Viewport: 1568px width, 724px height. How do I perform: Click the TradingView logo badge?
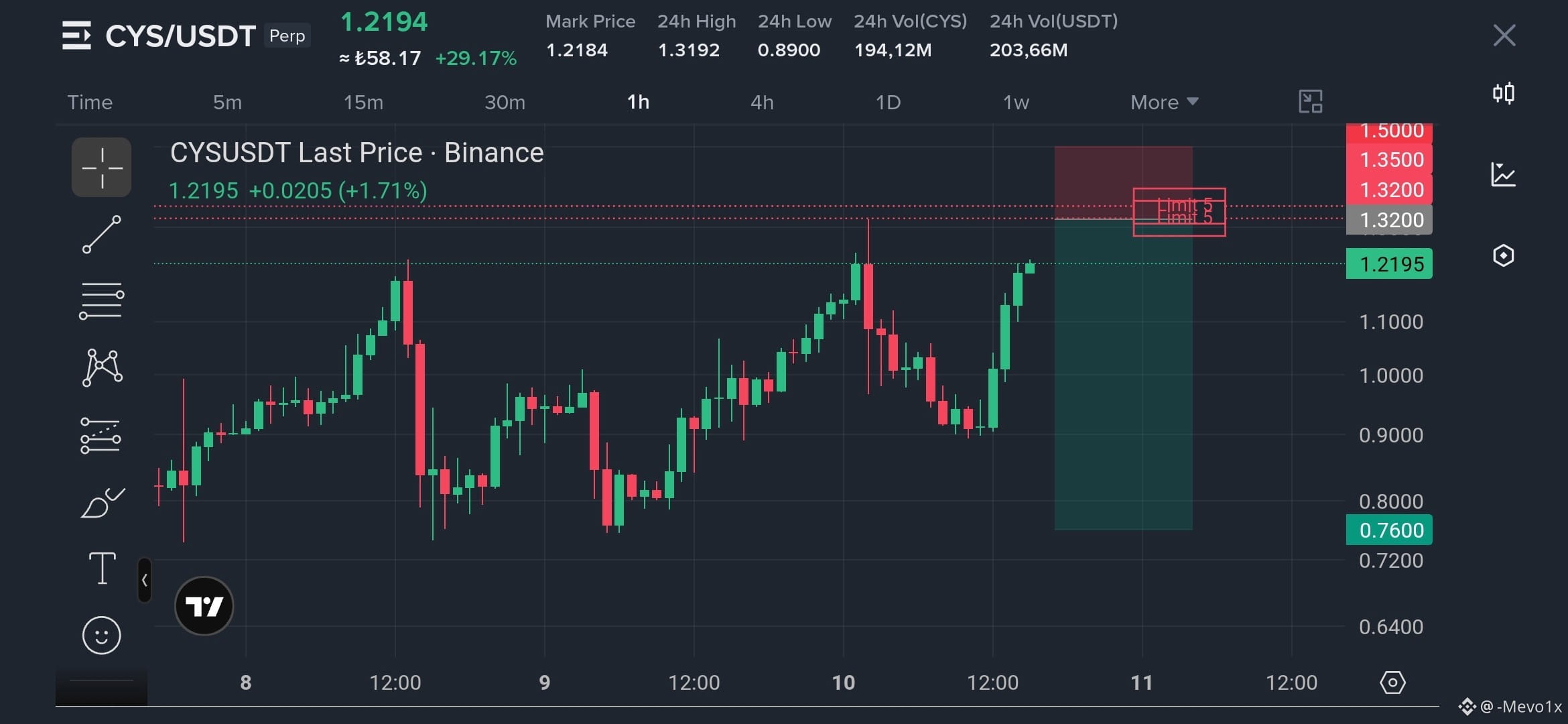(x=204, y=606)
